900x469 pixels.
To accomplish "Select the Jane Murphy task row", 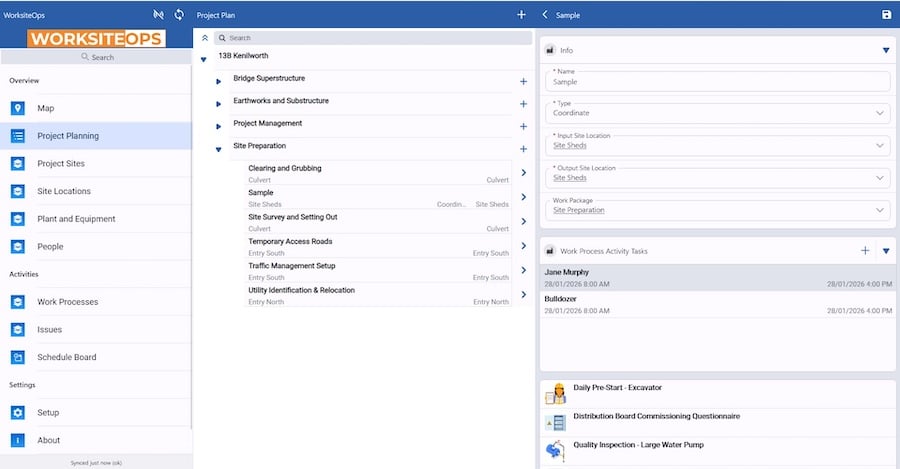I will click(x=717, y=277).
